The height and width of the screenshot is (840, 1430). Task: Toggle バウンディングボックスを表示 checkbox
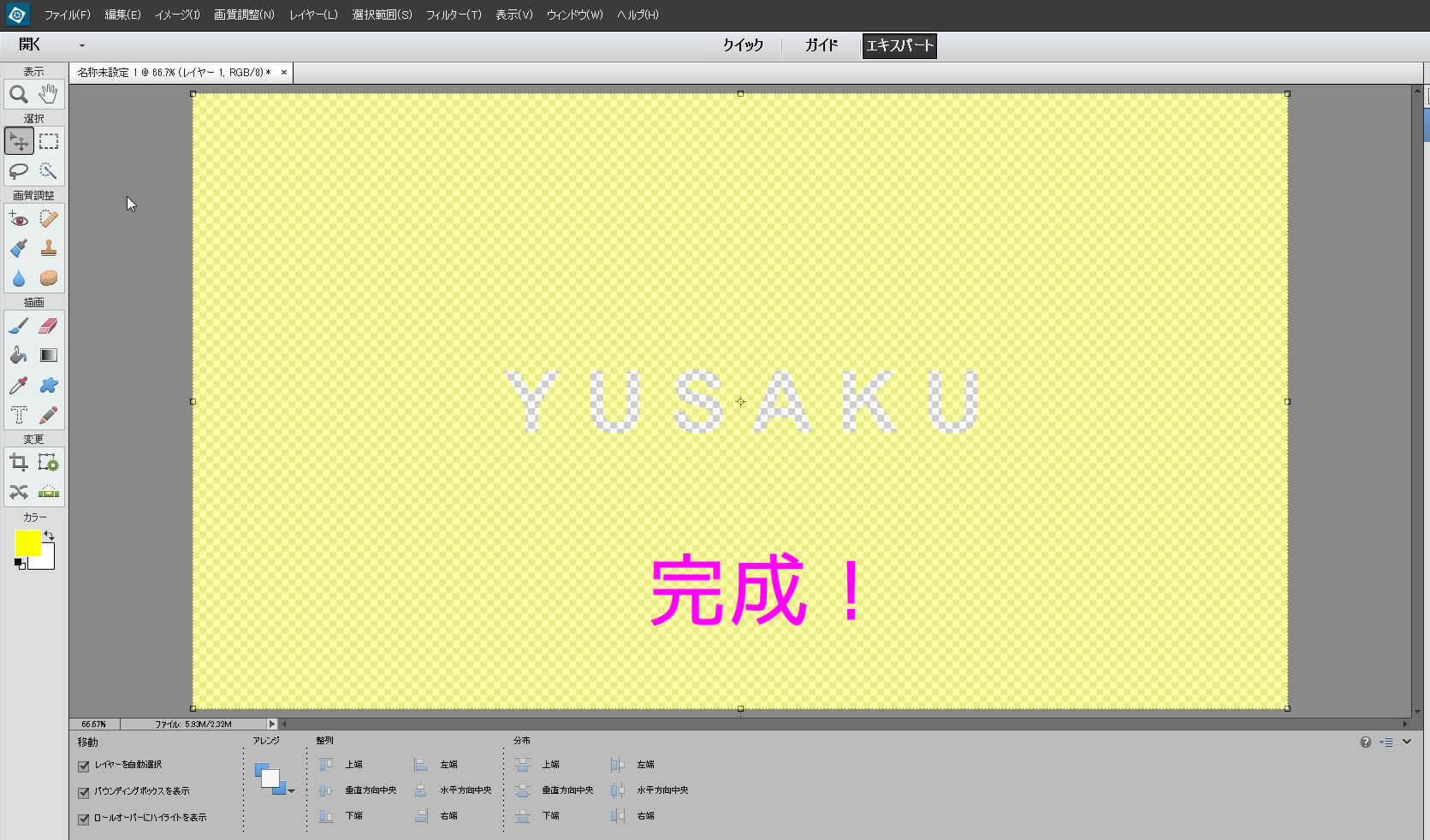(84, 793)
